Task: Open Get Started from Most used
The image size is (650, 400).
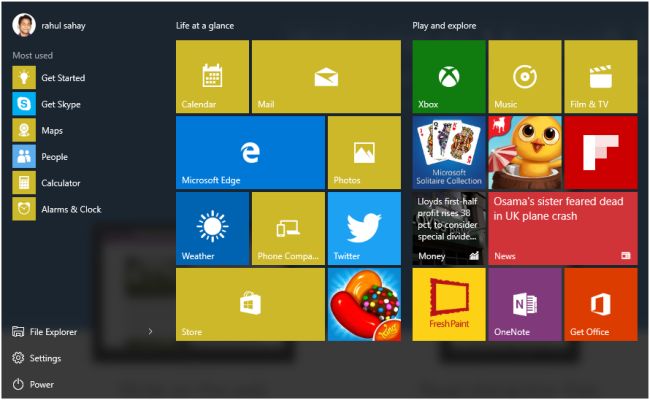Action: 49,78
